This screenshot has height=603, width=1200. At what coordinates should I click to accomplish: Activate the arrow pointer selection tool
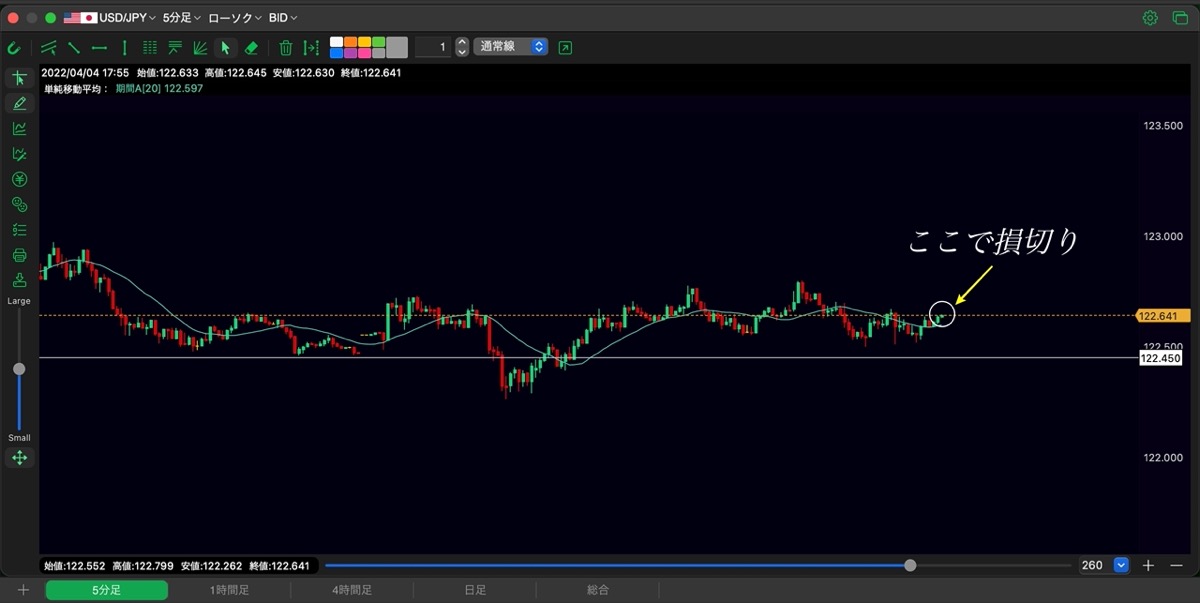coord(226,47)
